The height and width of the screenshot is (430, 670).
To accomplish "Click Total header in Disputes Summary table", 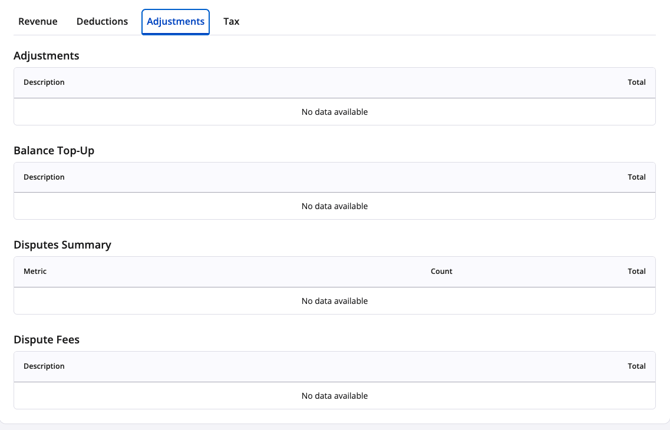I will [x=636, y=271].
